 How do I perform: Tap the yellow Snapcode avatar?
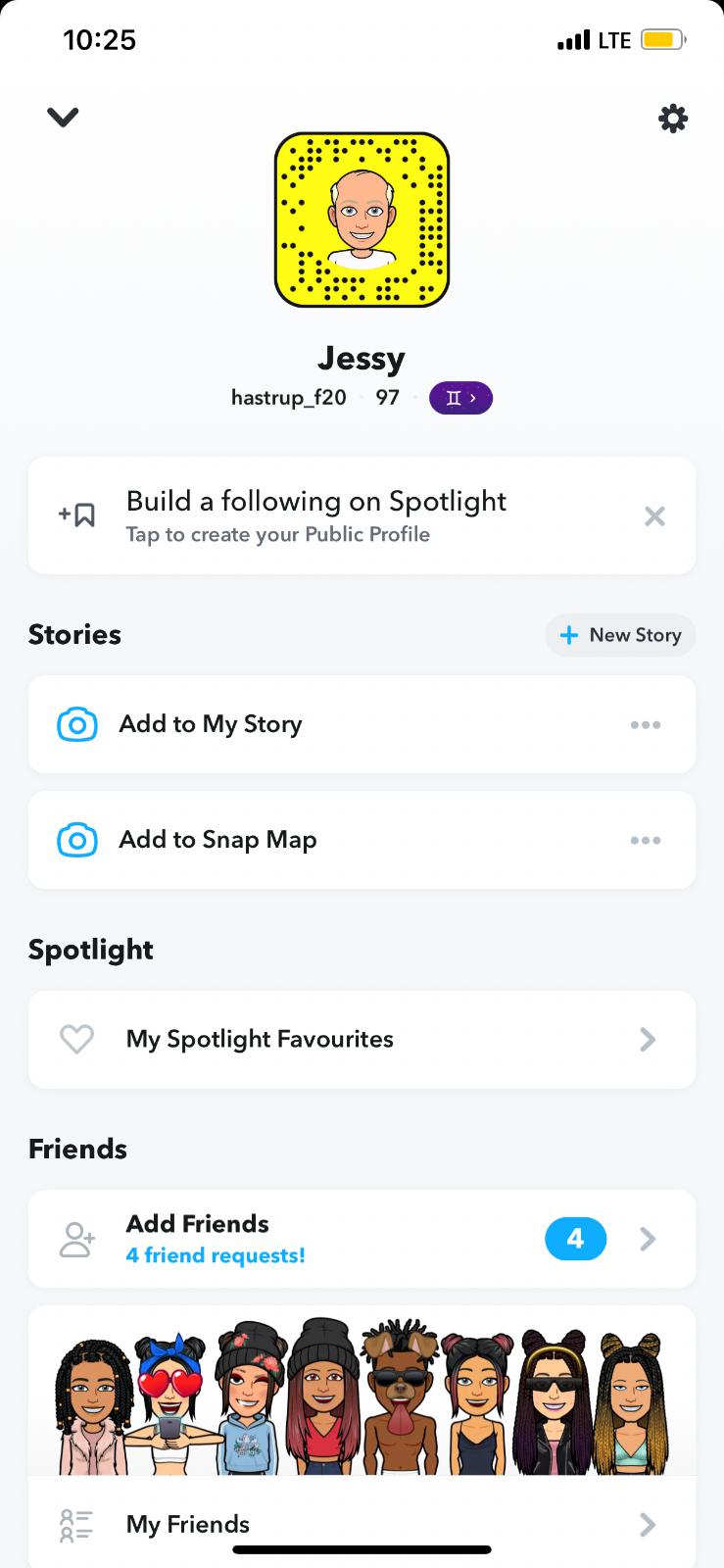[362, 220]
